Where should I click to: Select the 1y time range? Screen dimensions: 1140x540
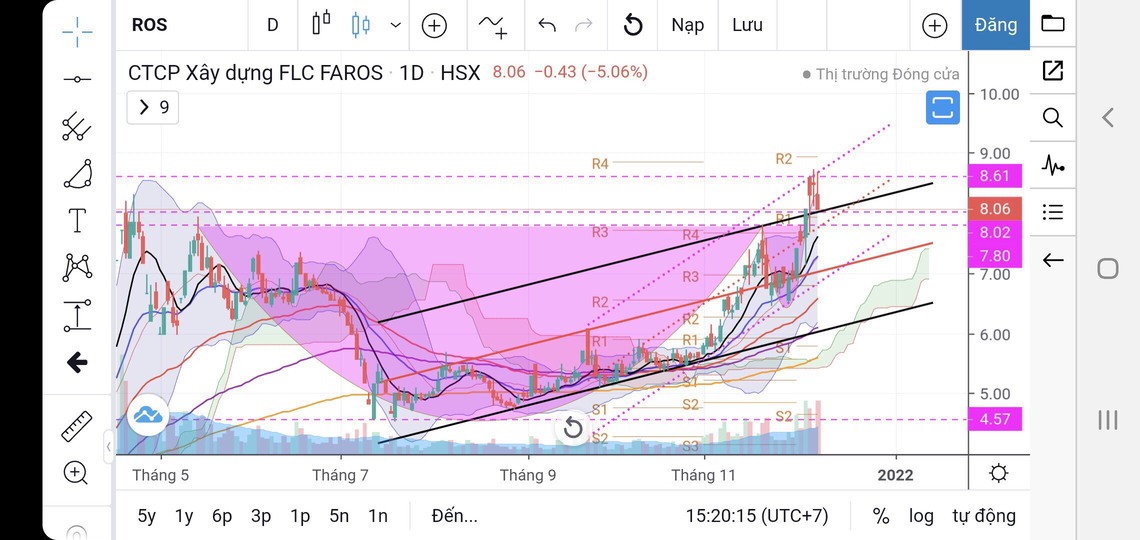[184, 516]
